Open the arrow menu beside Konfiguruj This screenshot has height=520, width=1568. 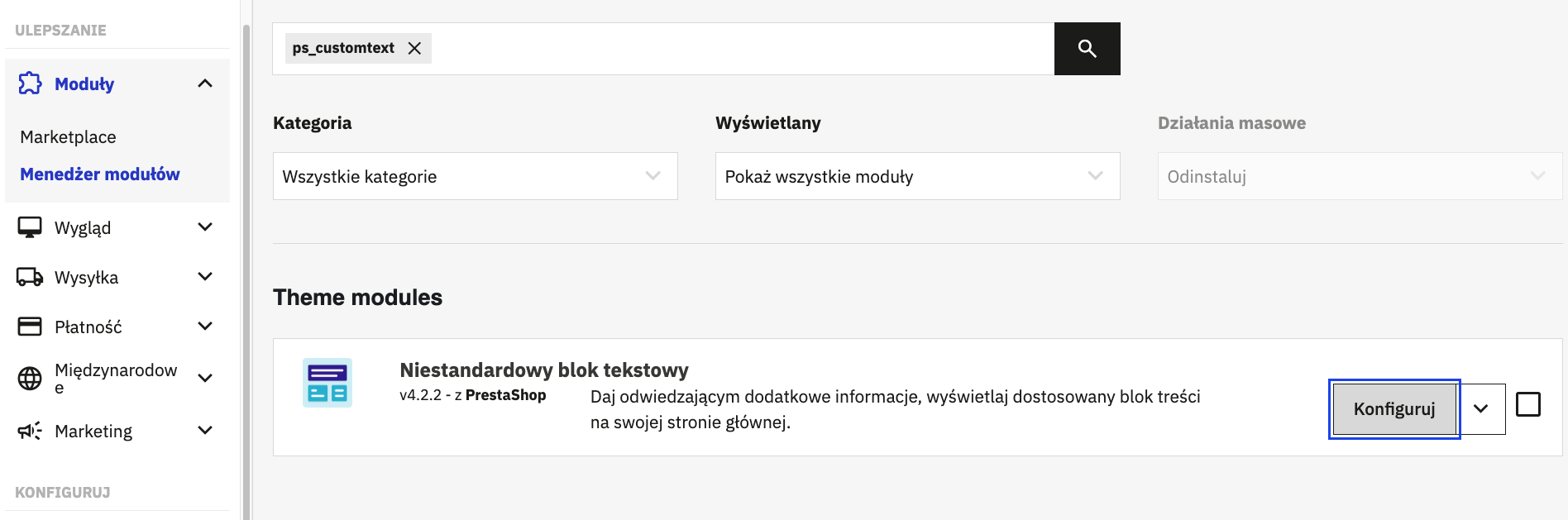tap(1481, 408)
